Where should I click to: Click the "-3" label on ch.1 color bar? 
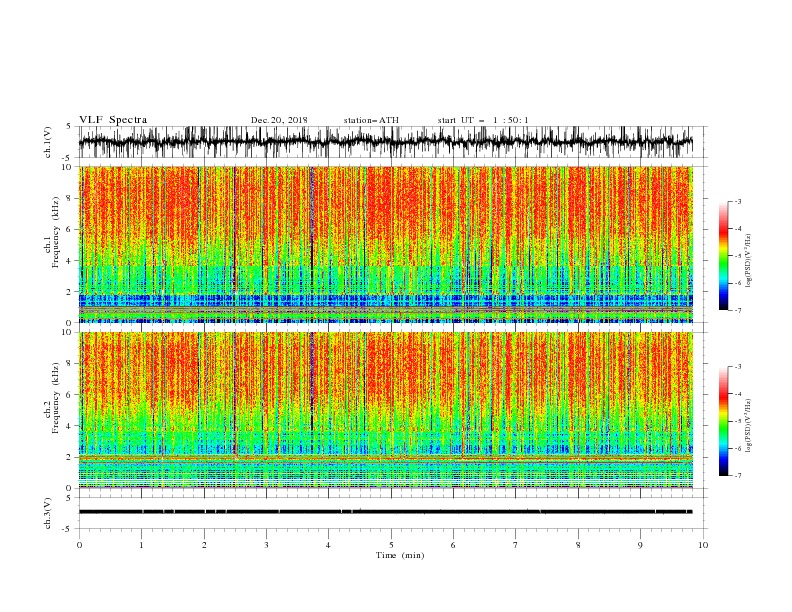pyautogui.click(x=737, y=201)
